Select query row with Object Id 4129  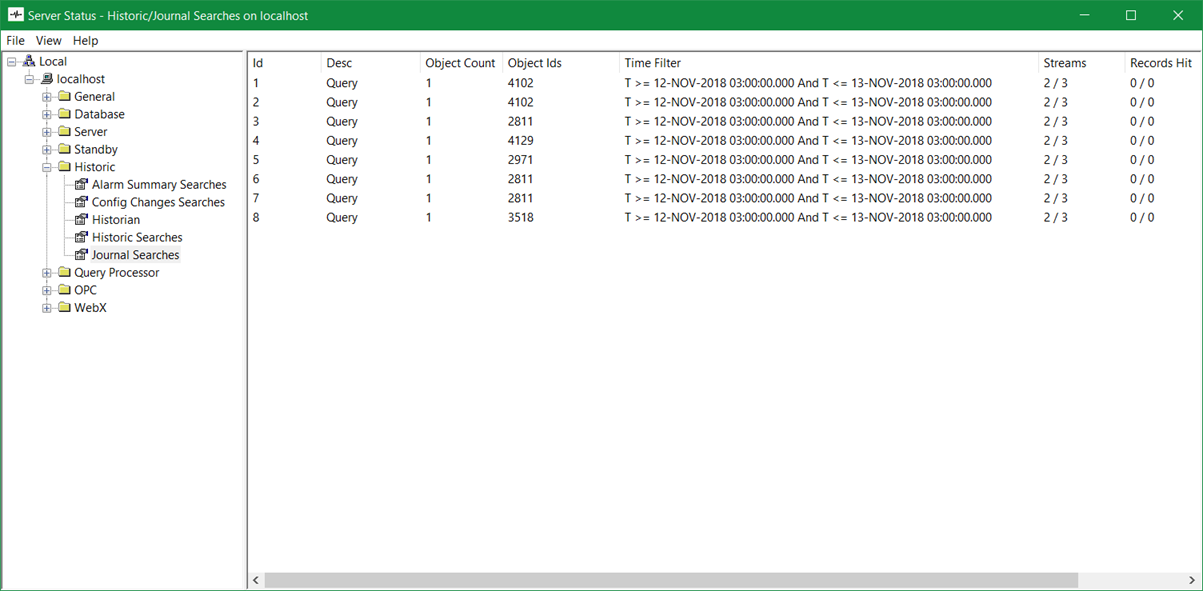[x=520, y=141]
